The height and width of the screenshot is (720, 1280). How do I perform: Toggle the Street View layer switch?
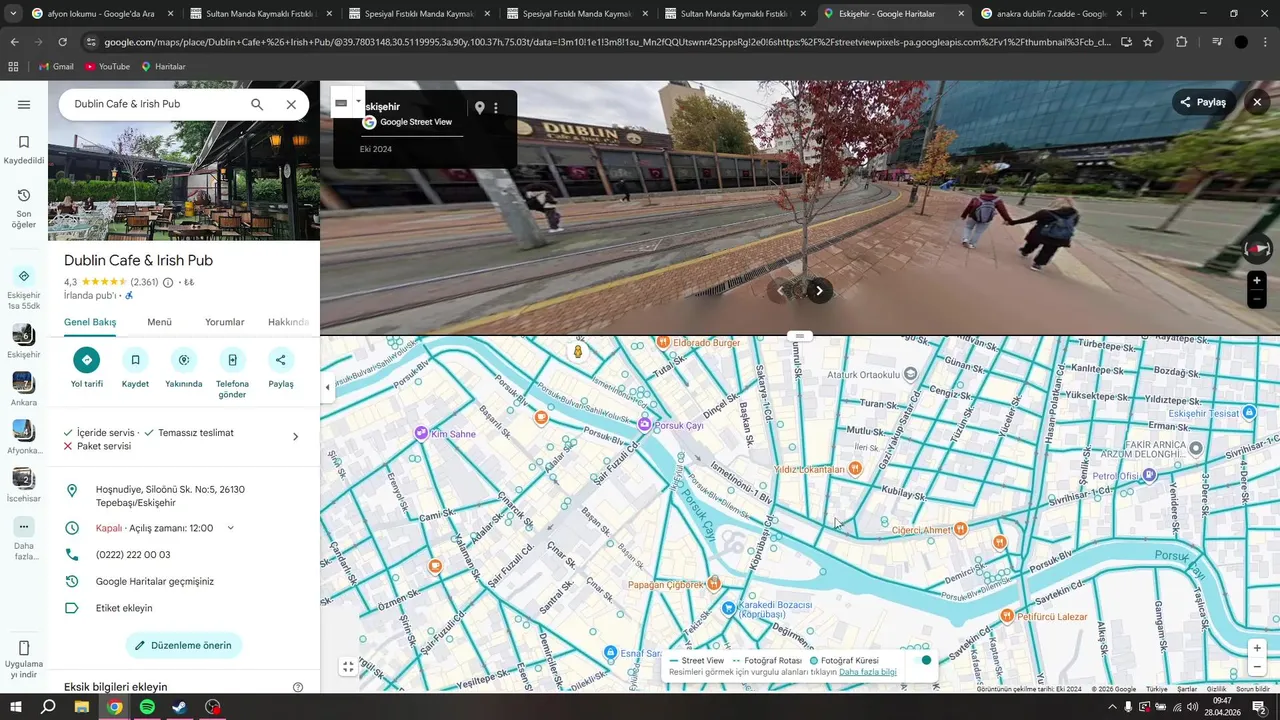[920, 660]
